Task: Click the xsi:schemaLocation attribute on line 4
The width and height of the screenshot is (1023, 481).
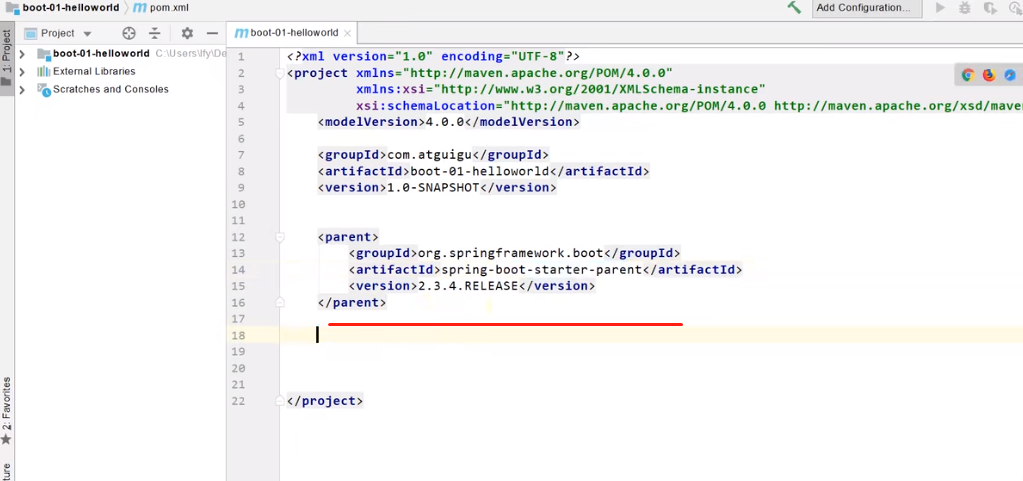Action: click(690, 106)
